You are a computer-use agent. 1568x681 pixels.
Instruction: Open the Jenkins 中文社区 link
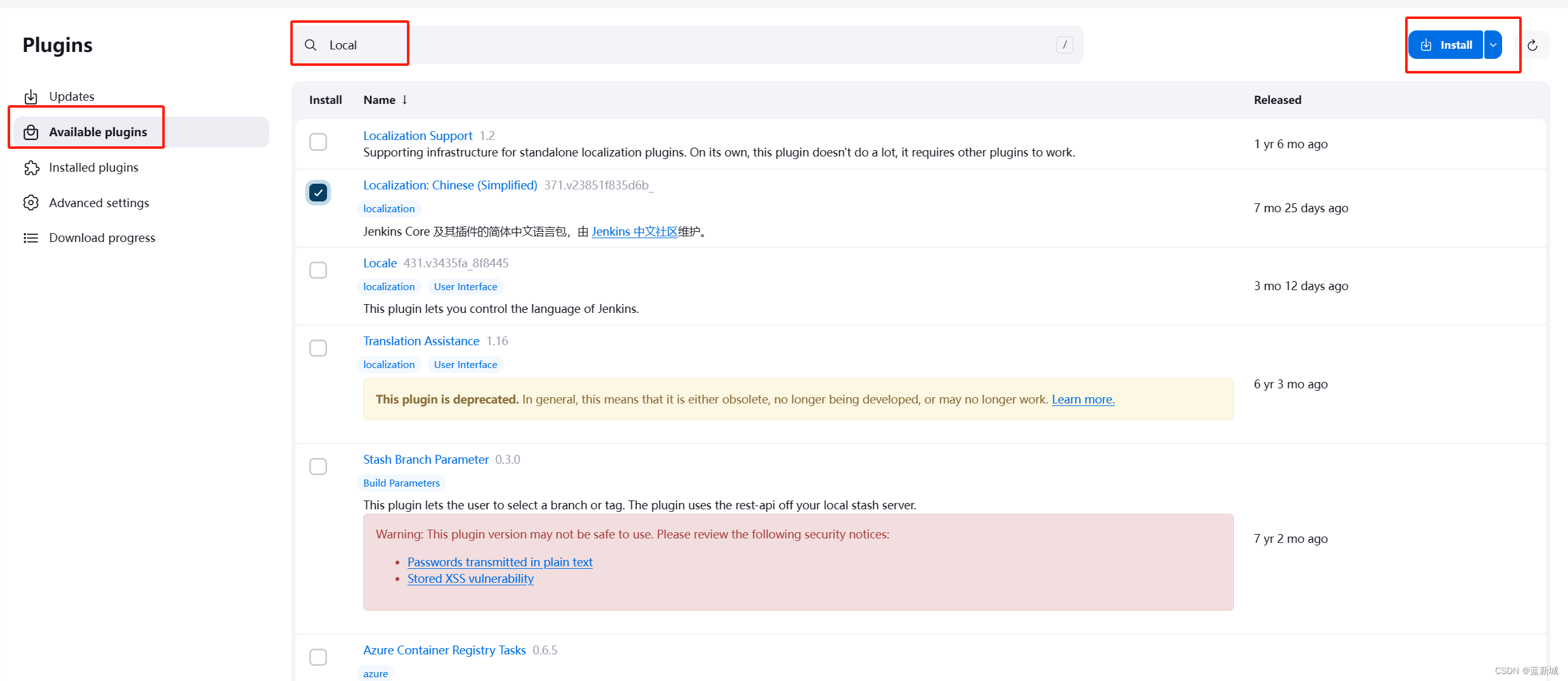tap(634, 231)
